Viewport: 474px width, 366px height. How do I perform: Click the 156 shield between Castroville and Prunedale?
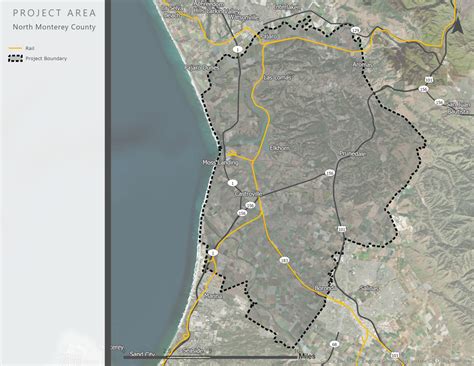coord(329,173)
